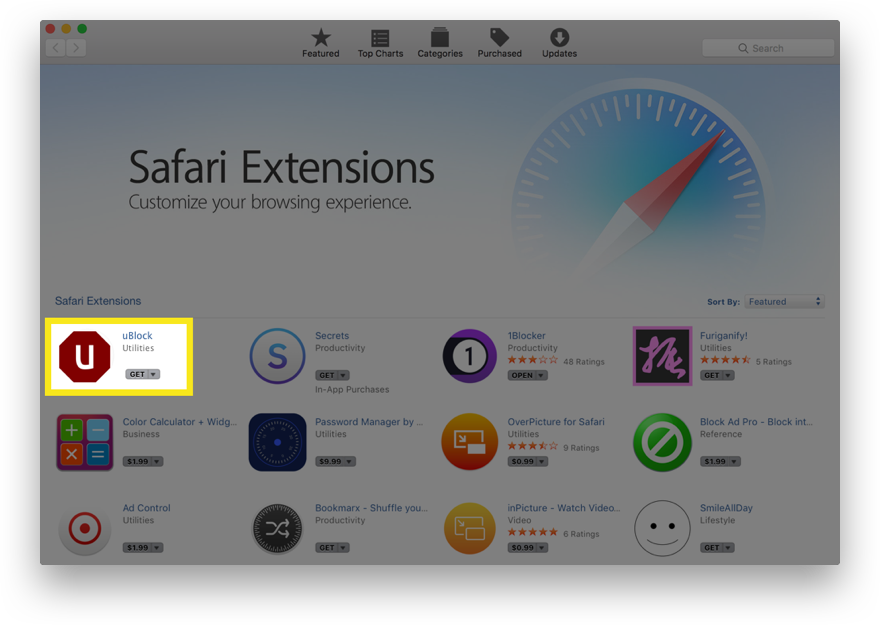Image resolution: width=880 pixels, height=625 pixels.
Task: Expand the Color Calculator price arrow
Action: pyautogui.click(x=157, y=462)
